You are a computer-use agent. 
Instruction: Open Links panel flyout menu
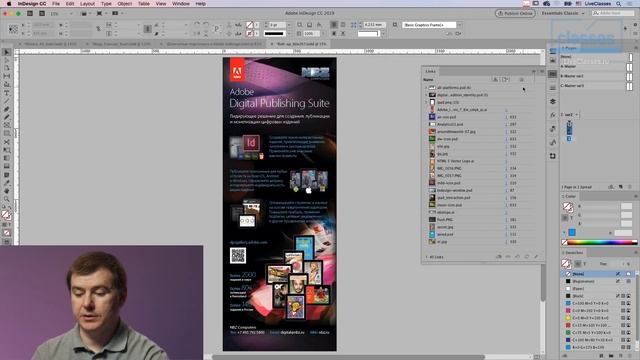[542, 71]
